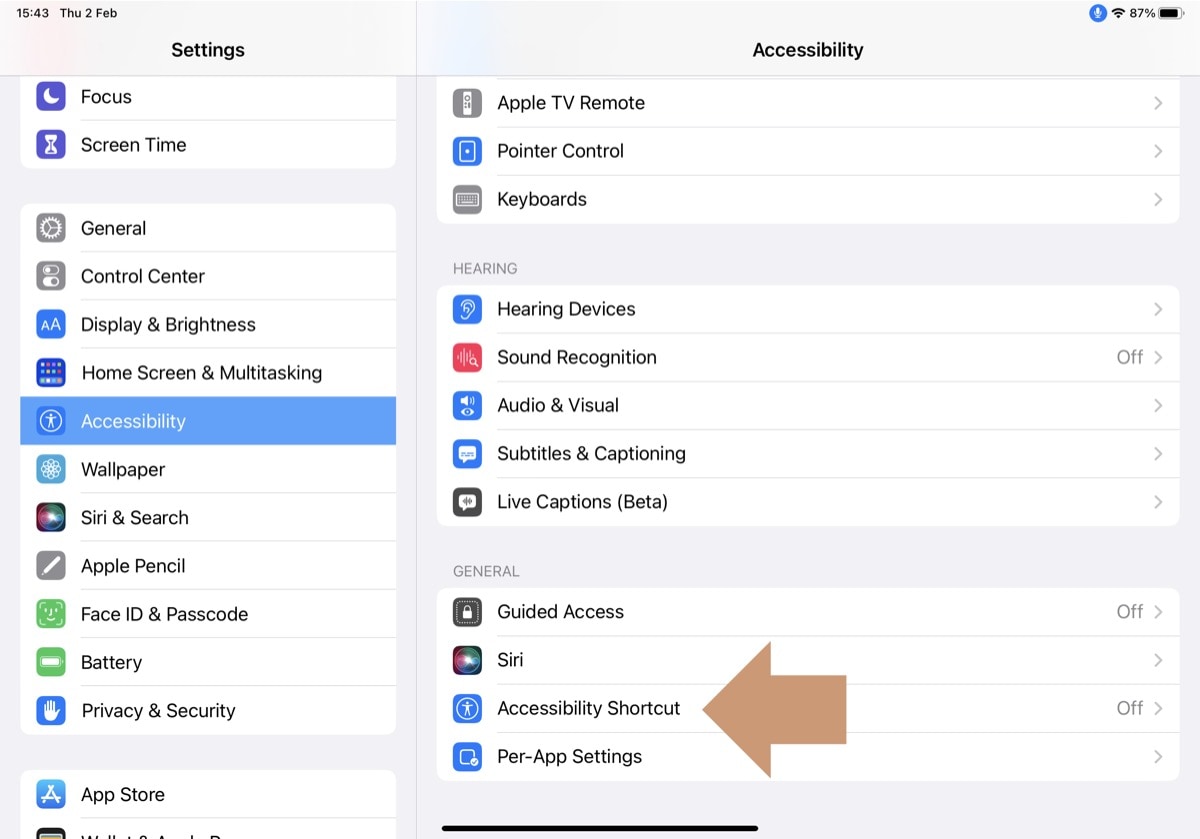Tap the home indicator bar at bottom
Viewport: 1200px width, 839px height.
[600, 828]
